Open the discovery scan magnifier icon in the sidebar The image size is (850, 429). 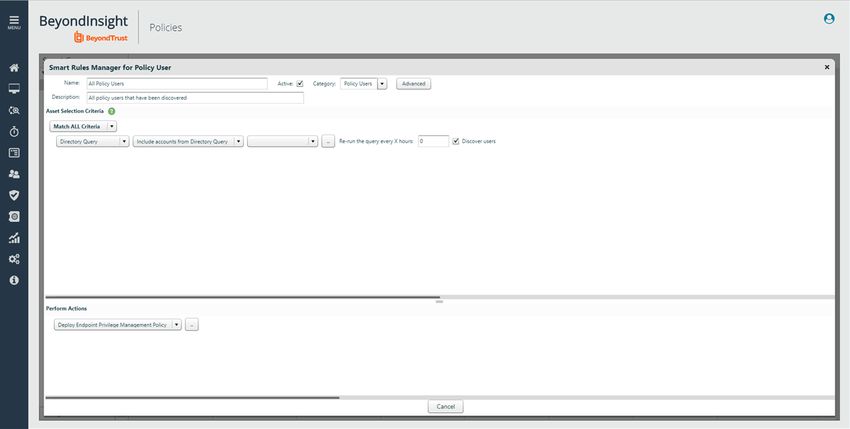[x=14, y=110]
